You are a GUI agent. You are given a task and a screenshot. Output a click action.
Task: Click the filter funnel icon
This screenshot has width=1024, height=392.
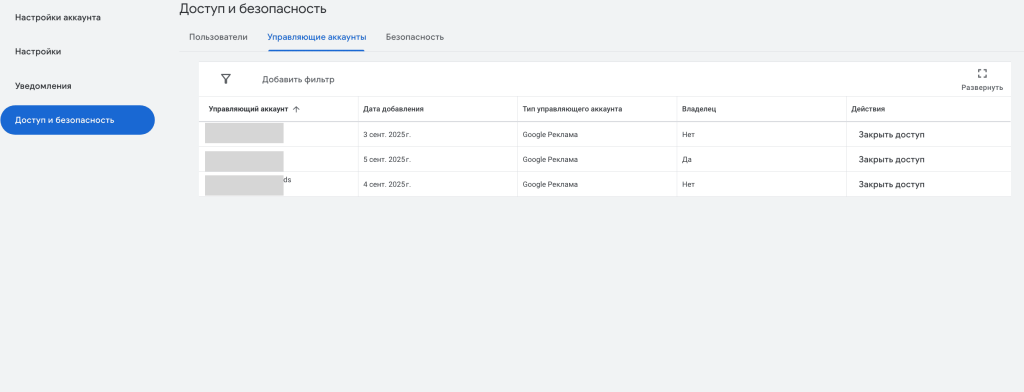click(x=226, y=79)
